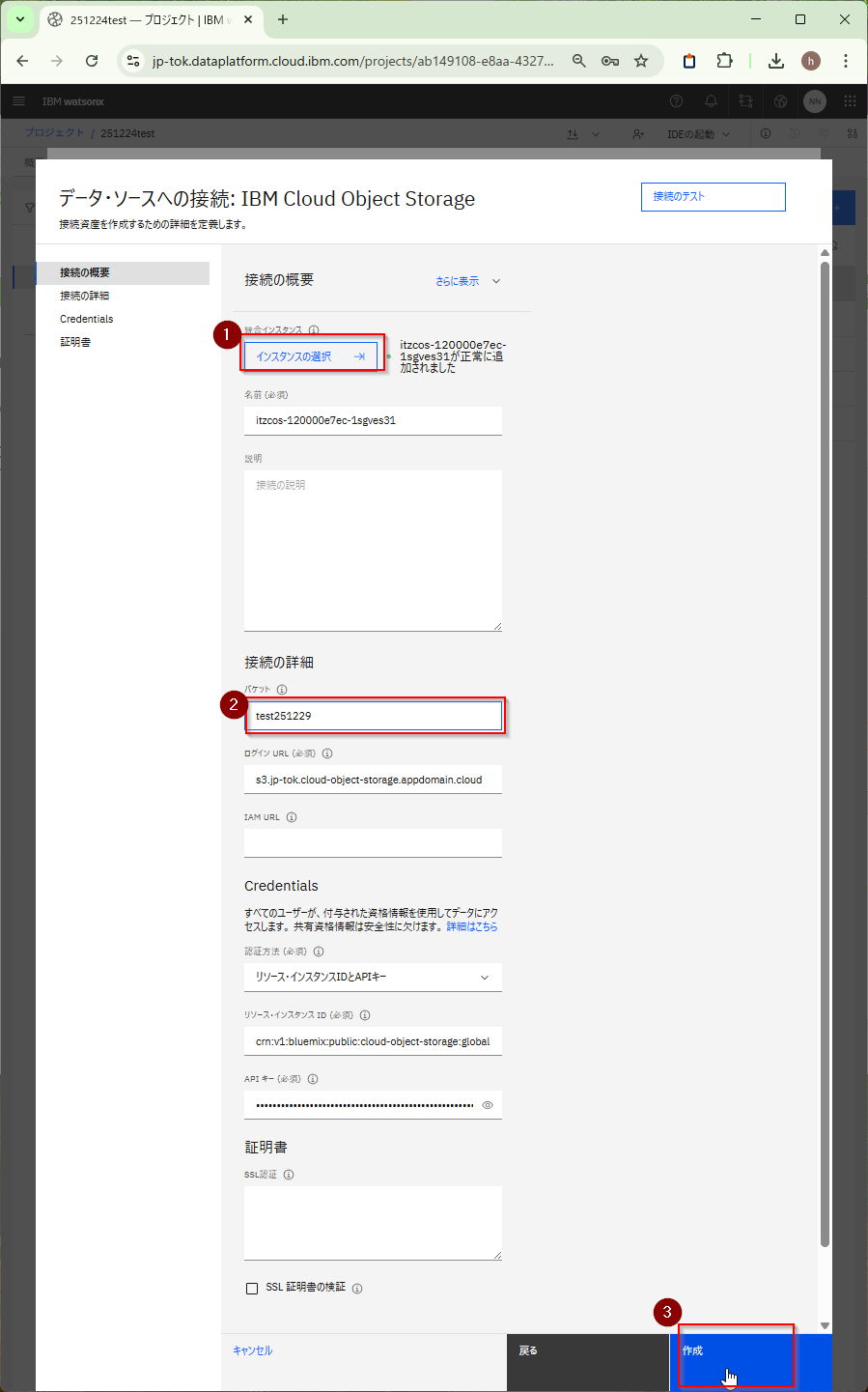Screen dimensions: 868x1392
Task: Open the 認証方法 dropdown
Action: coord(373,977)
